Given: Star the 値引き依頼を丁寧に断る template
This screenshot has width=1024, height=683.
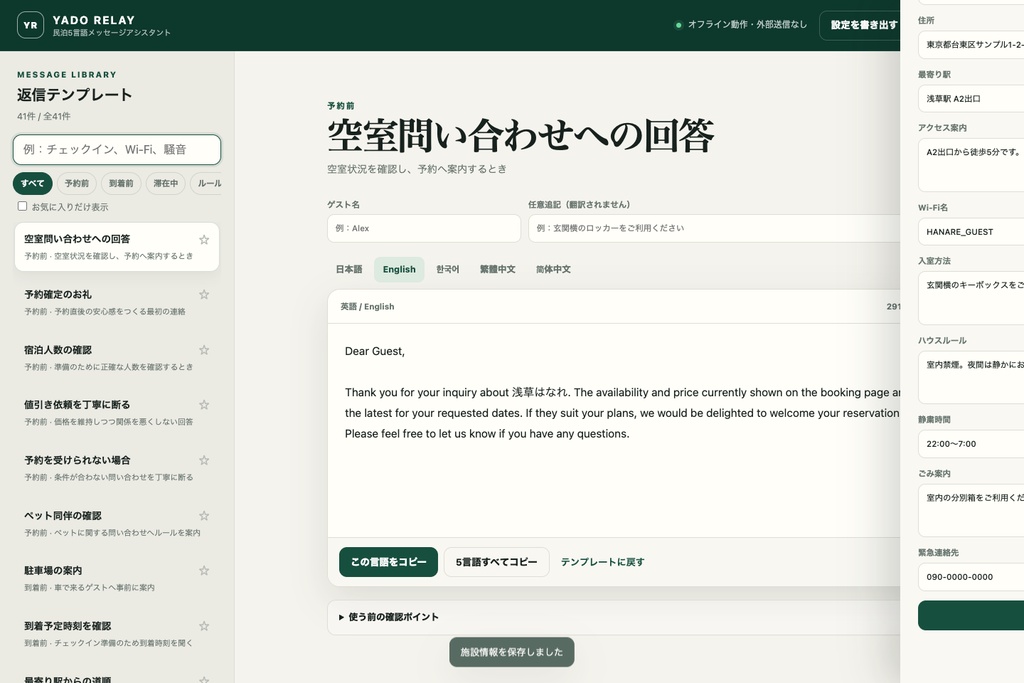Looking at the screenshot, I should (204, 405).
